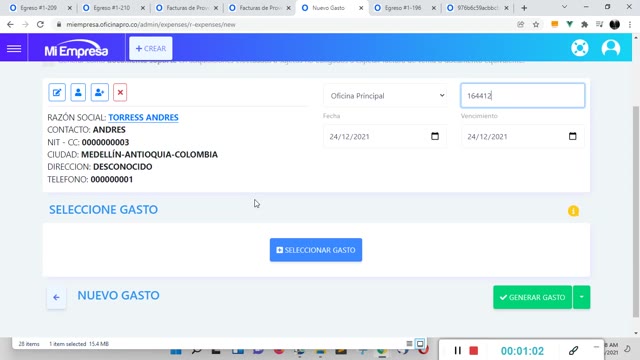Screen dimensions: 640x360
Task: Click the number field containing 164412
Action: 522,96
